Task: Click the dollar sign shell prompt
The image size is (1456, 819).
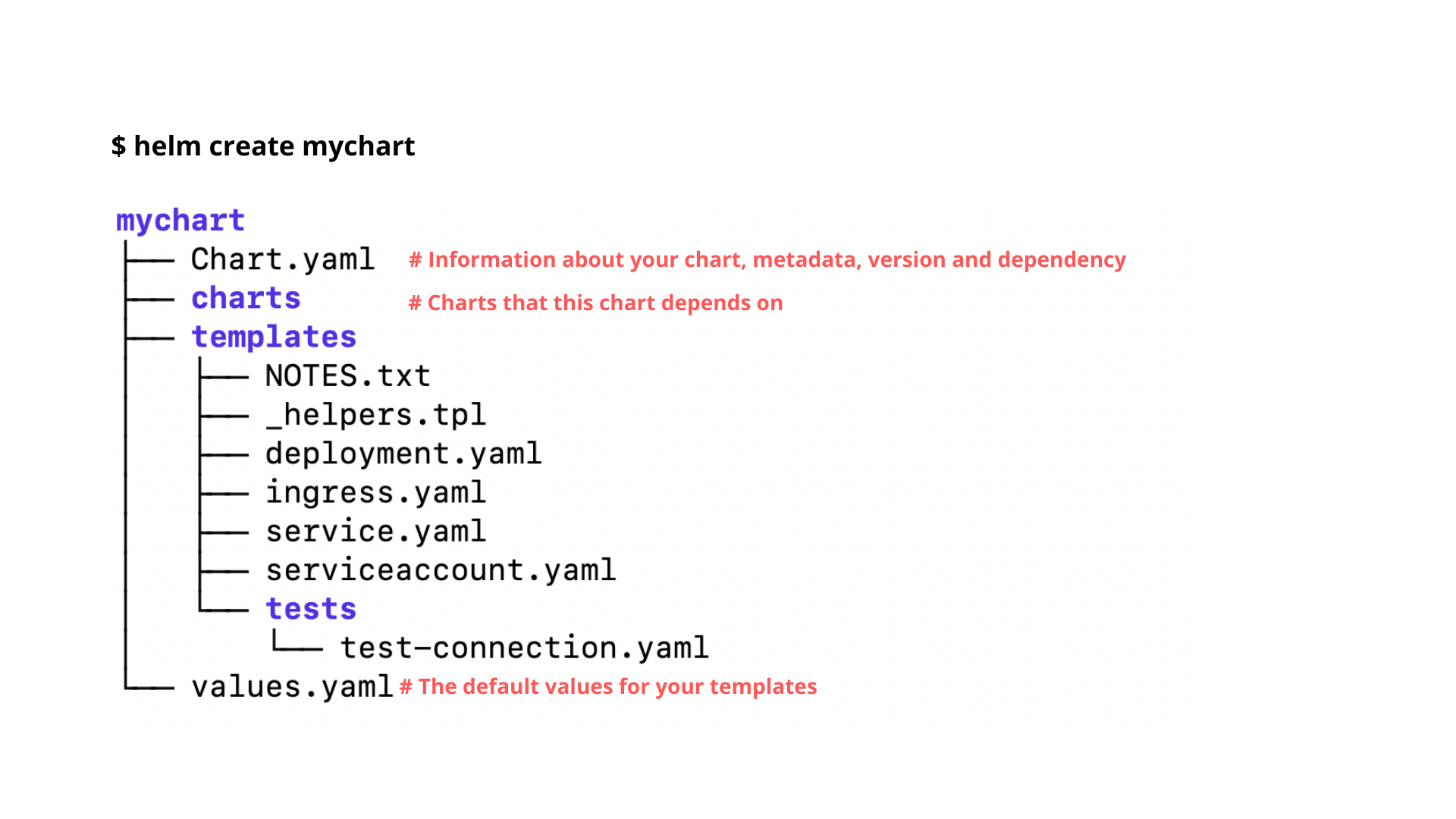Action: point(118,146)
